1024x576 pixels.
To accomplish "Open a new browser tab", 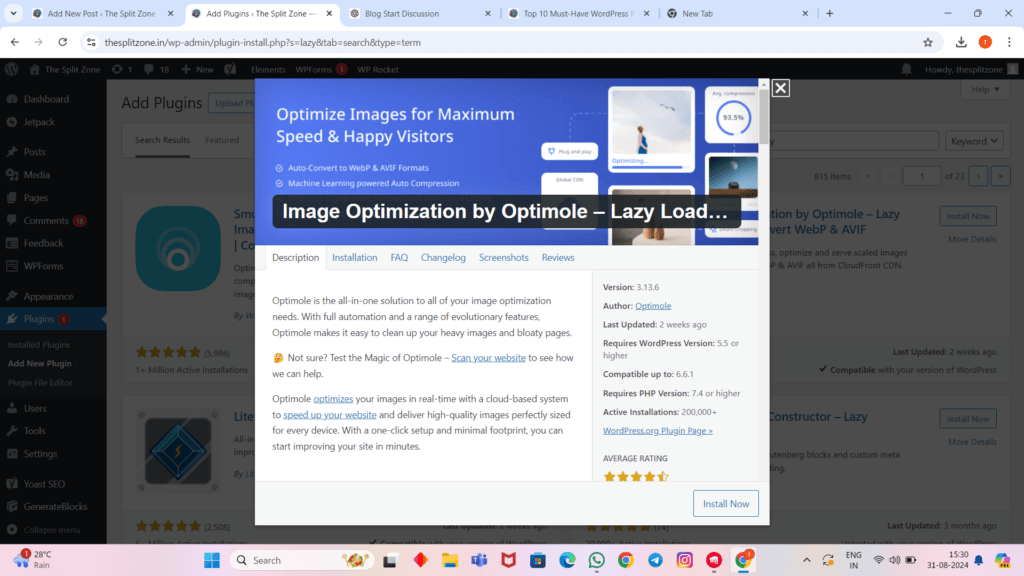I will click(829, 13).
